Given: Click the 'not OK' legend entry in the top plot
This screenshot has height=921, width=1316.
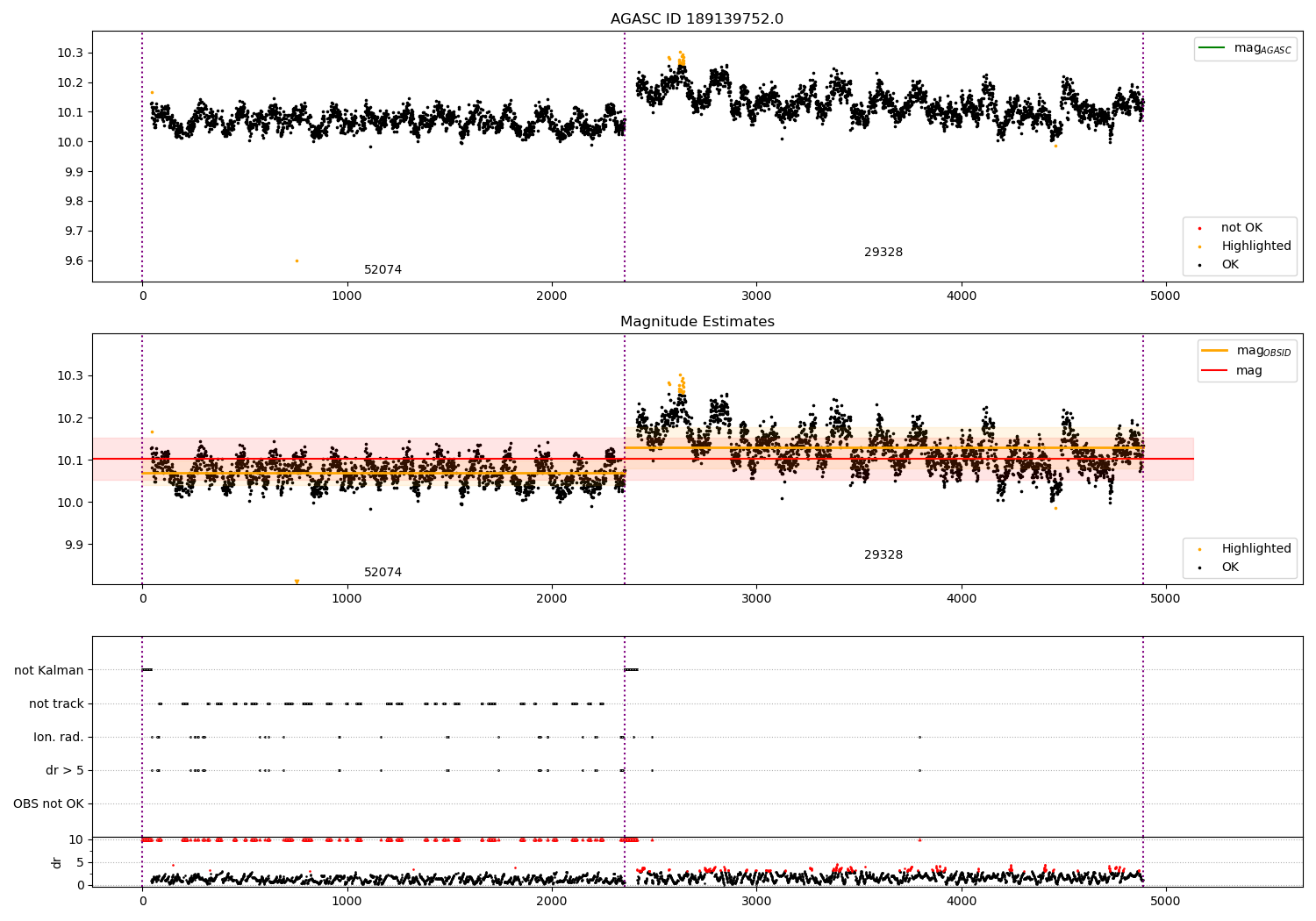Looking at the screenshot, I should coord(1231,228).
